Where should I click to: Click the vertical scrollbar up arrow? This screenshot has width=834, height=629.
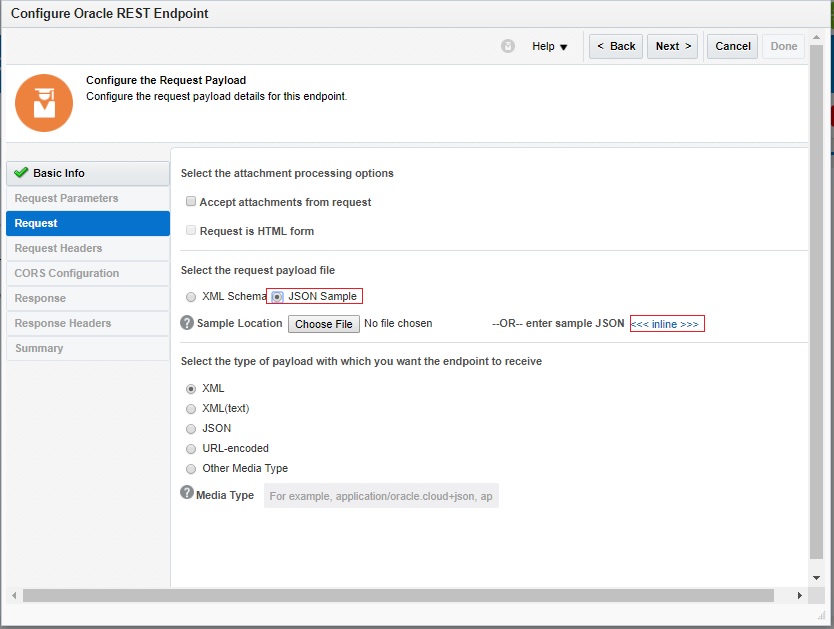(x=816, y=37)
